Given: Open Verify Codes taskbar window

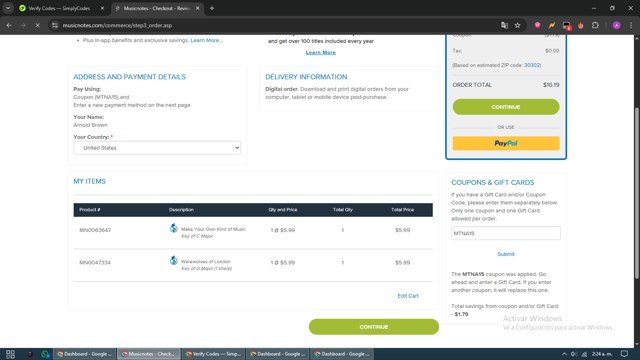Looking at the screenshot, I should [213, 354].
